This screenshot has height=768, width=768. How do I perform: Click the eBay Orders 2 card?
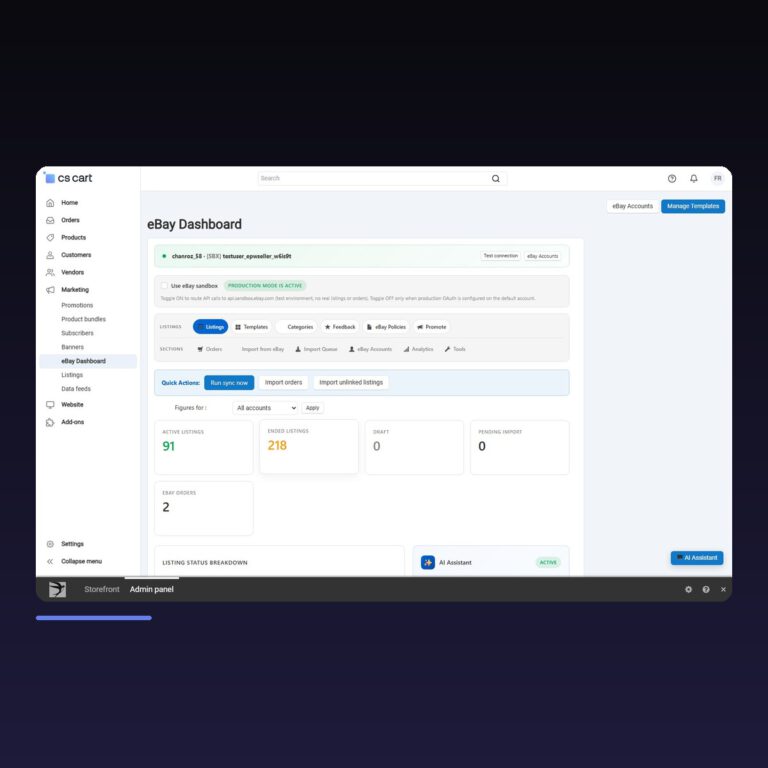click(204, 508)
